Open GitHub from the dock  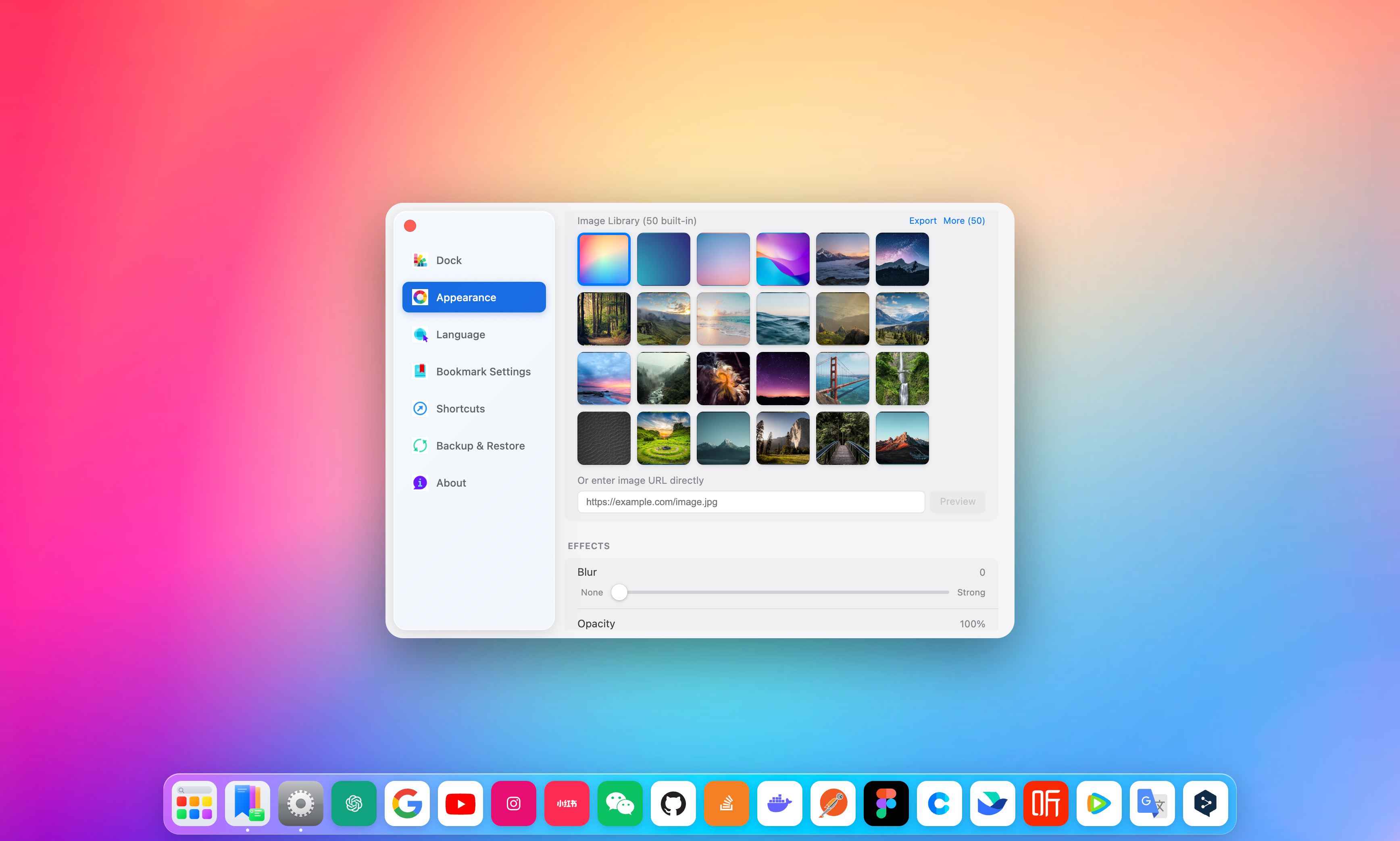pos(673,803)
